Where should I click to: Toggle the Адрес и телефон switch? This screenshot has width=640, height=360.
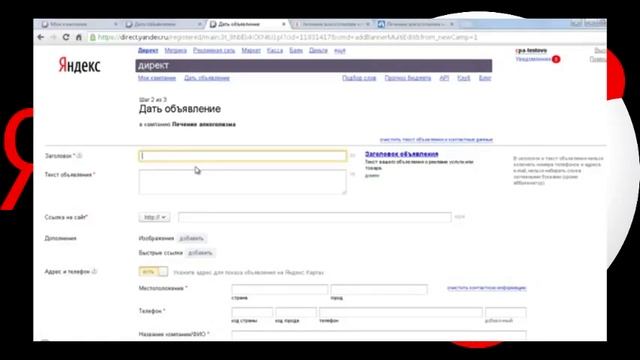point(153,272)
